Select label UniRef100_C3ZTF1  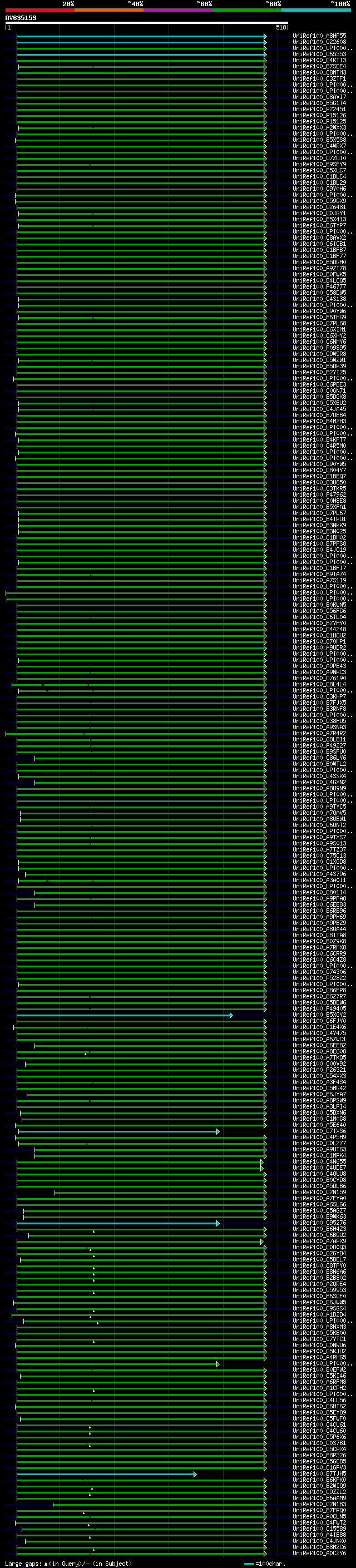click(319, 78)
